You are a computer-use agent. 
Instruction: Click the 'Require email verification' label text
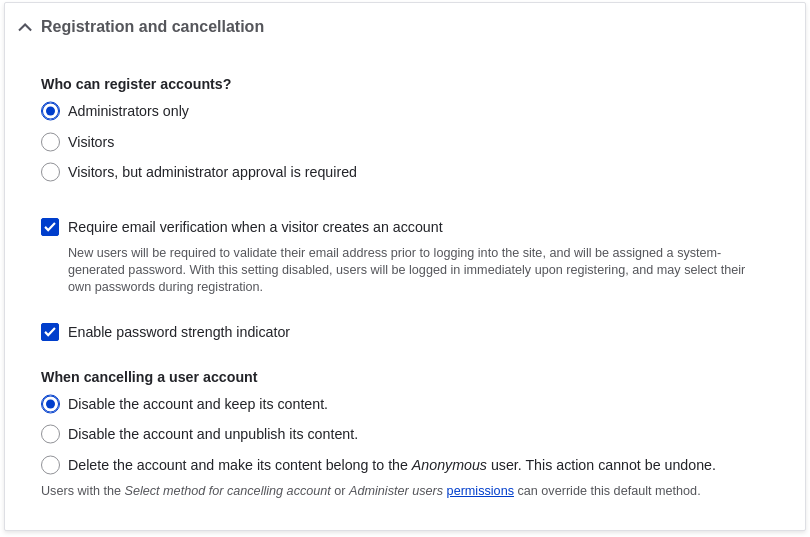click(x=255, y=227)
